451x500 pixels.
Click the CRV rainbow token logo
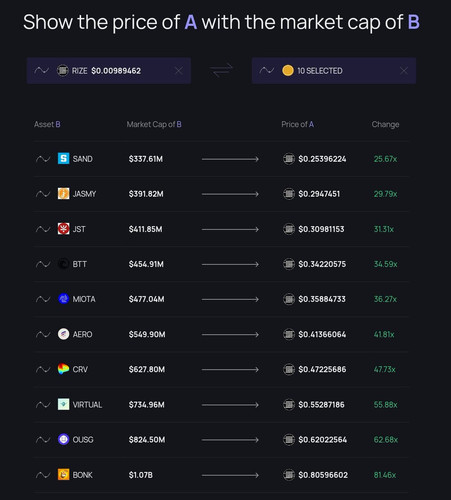63,369
